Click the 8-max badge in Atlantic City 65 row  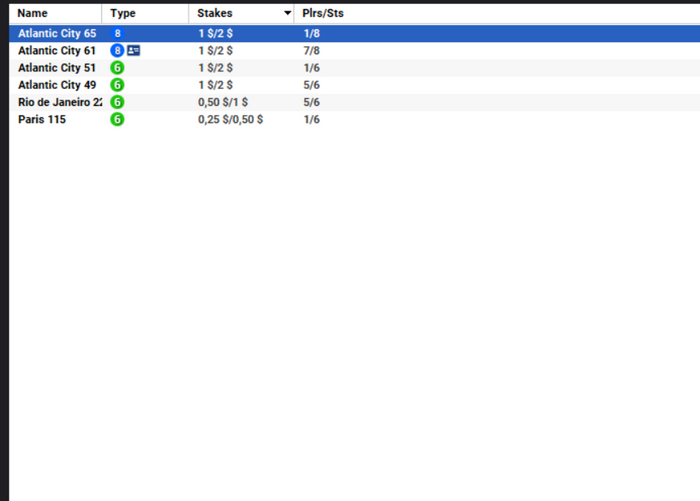(117, 33)
